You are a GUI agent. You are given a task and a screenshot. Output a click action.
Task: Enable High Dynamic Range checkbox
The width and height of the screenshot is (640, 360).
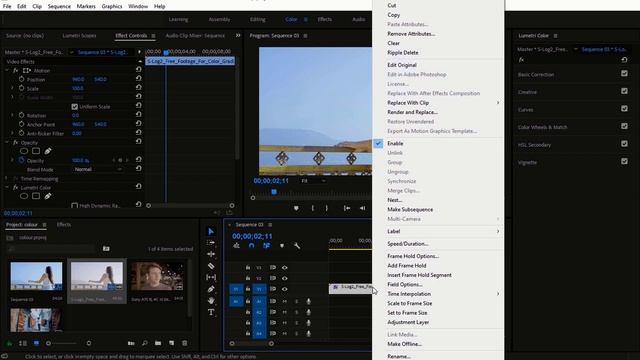pyautogui.click(x=74, y=206)
